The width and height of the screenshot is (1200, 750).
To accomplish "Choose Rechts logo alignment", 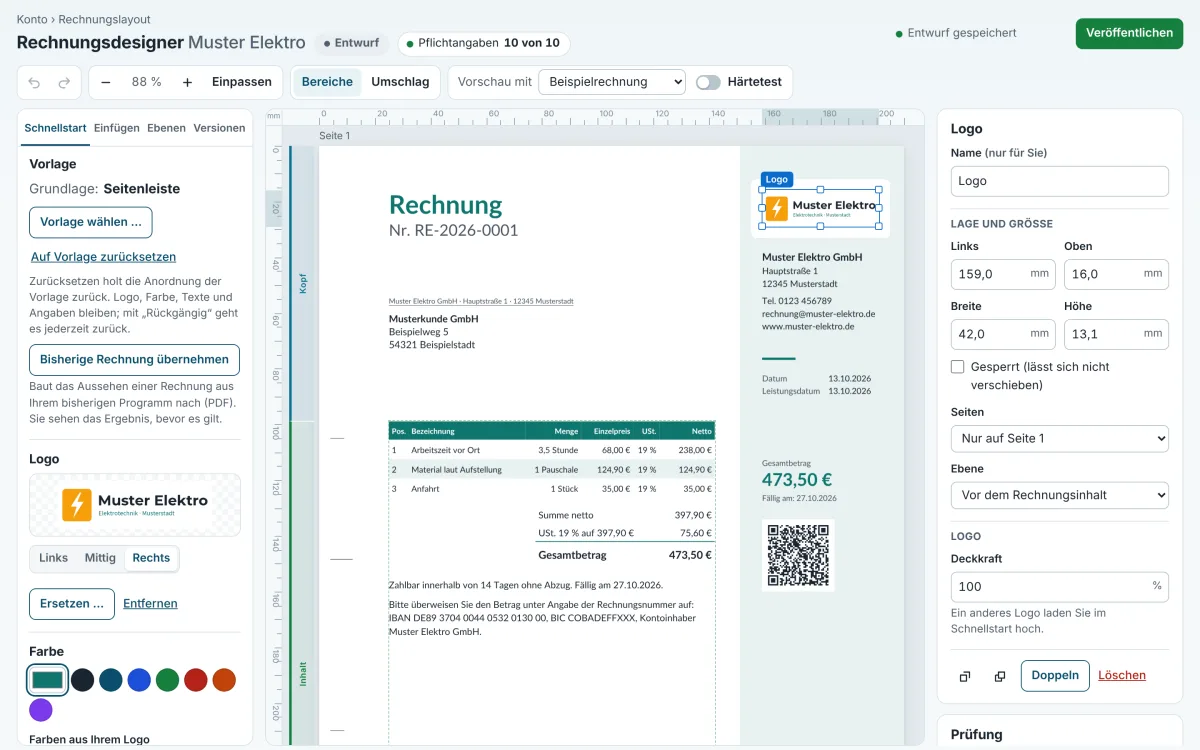I will point(151,558).
